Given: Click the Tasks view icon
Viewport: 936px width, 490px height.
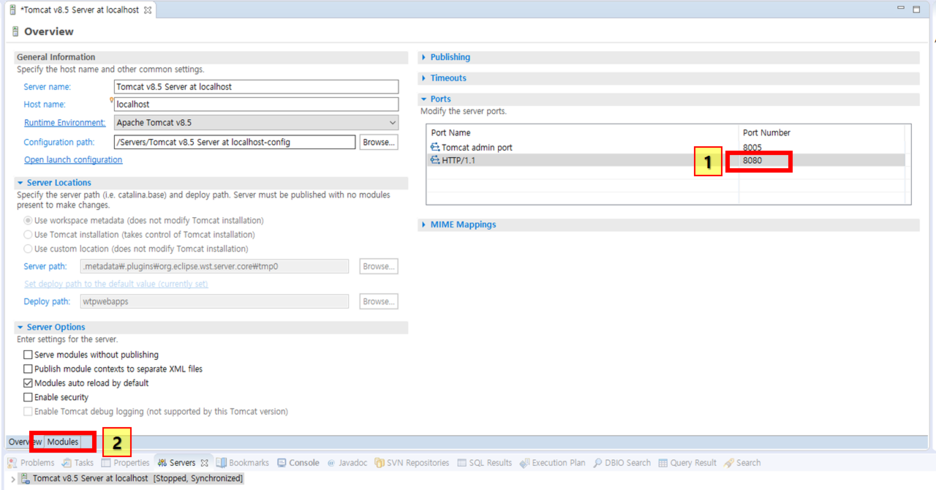Looking at the screenshot, I should pos(67,463).
